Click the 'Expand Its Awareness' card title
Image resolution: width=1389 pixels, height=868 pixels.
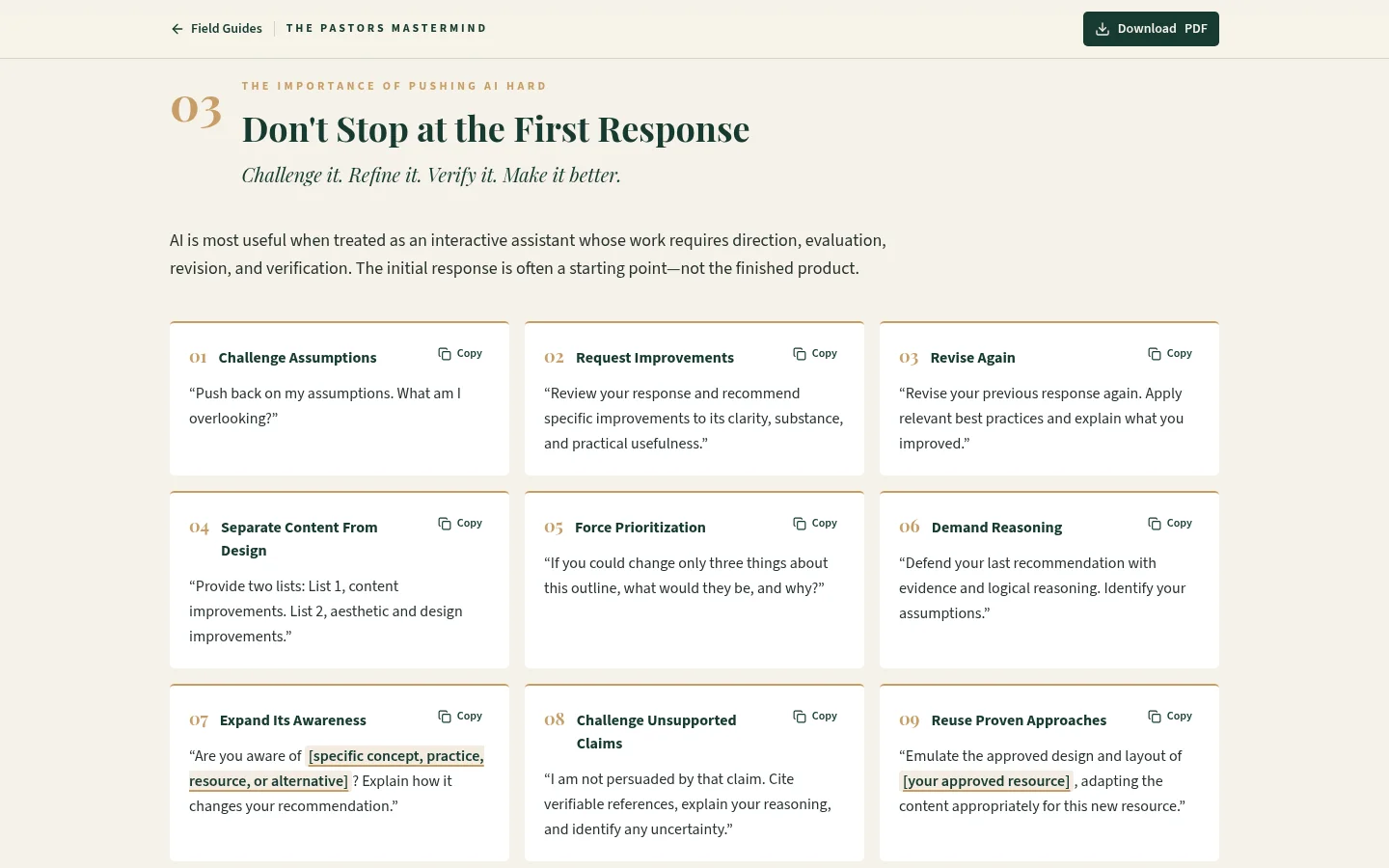(x=293, y=720)
